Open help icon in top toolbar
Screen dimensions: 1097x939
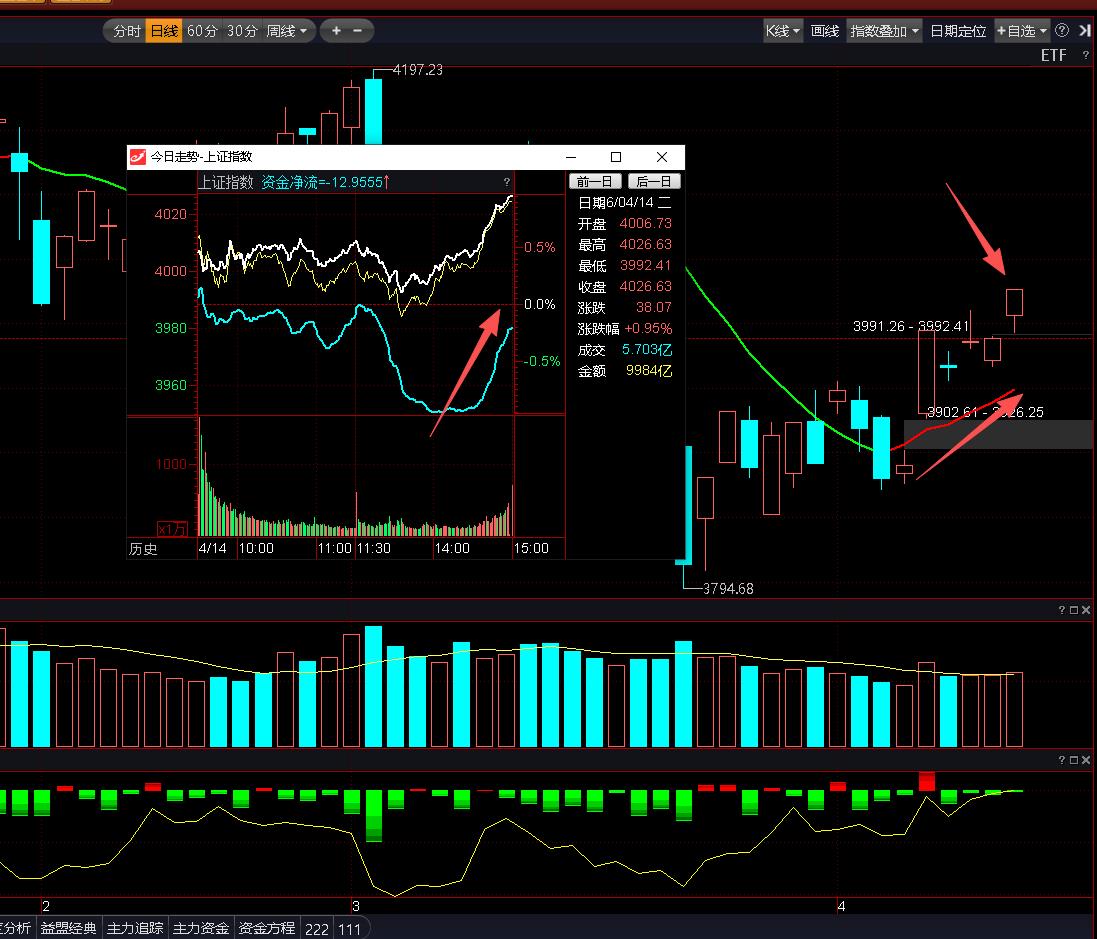(1062, 31)
